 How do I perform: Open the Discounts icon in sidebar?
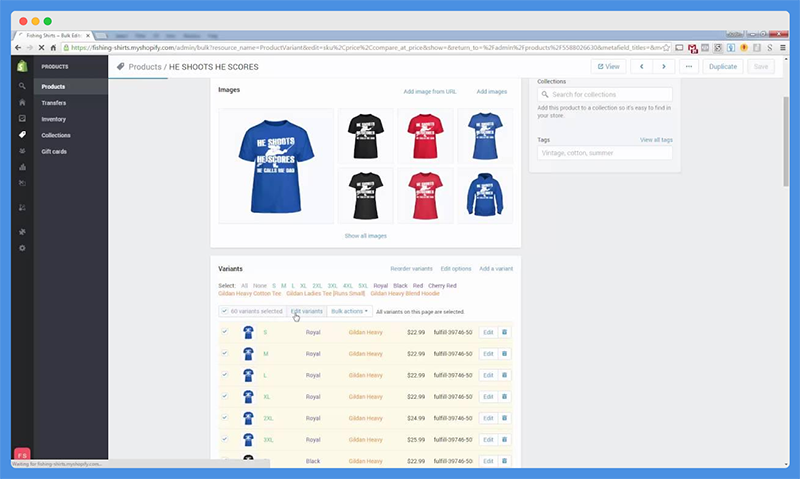tap(22, 183)
